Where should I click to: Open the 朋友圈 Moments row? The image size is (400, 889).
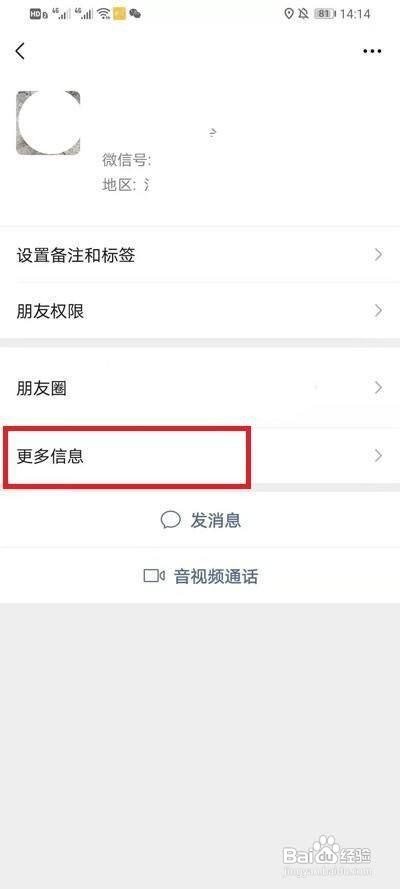point(200,388)
